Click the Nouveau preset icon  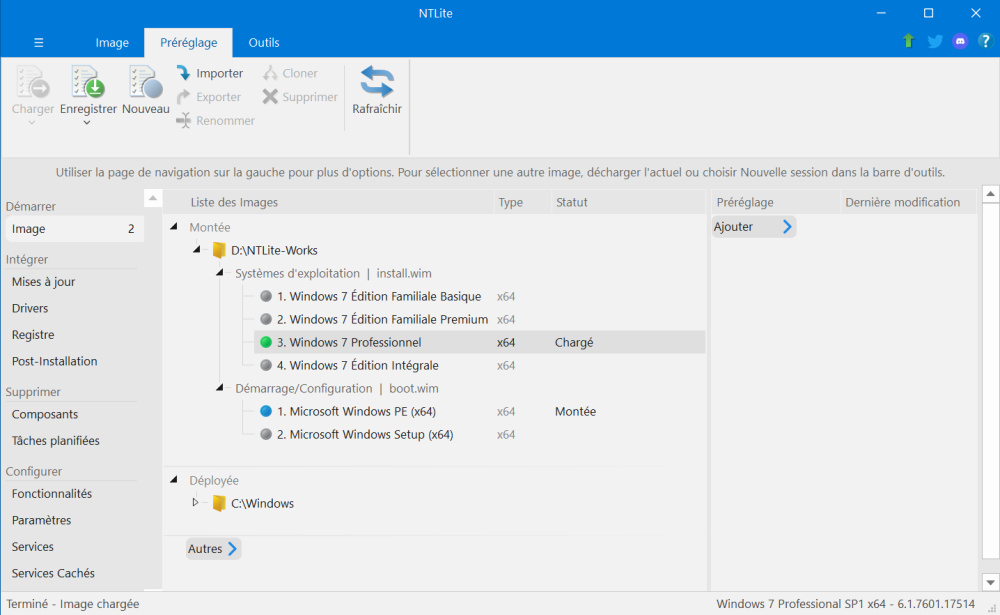tap(145, 82)
